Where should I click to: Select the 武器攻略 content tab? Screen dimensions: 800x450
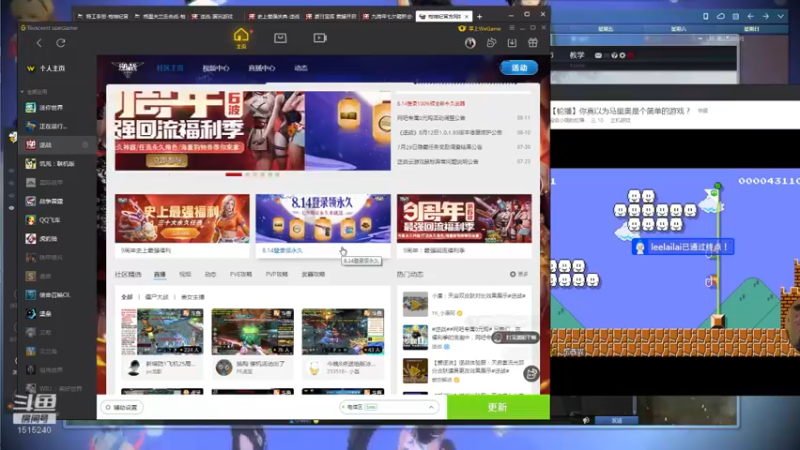click(313, 274)
